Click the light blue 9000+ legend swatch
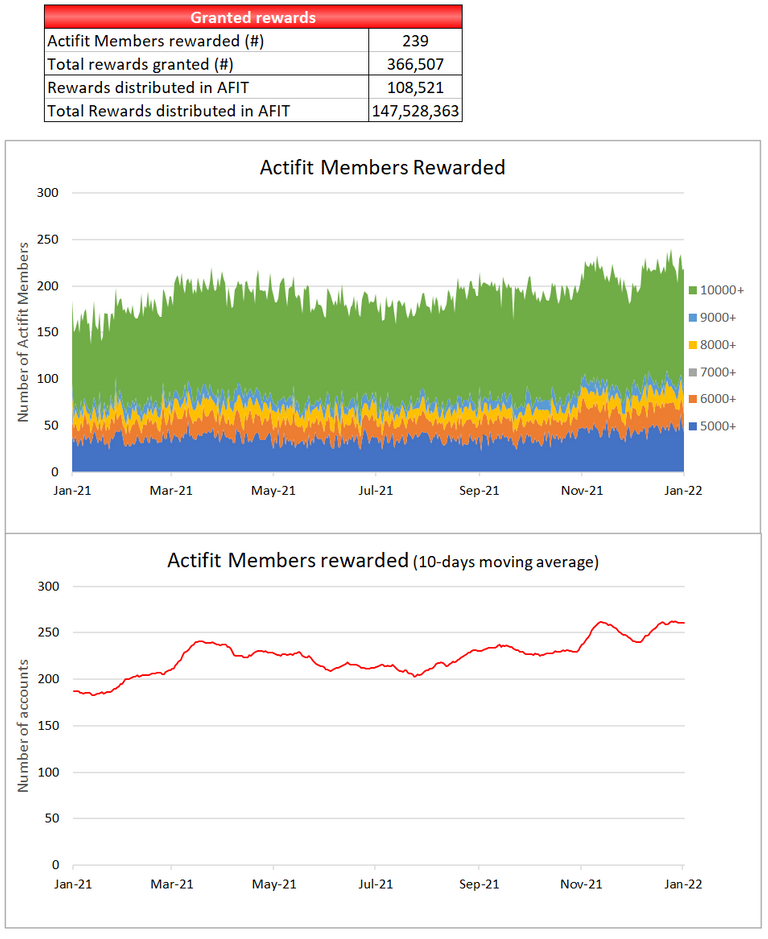The image size is (768, 939). 693,317
